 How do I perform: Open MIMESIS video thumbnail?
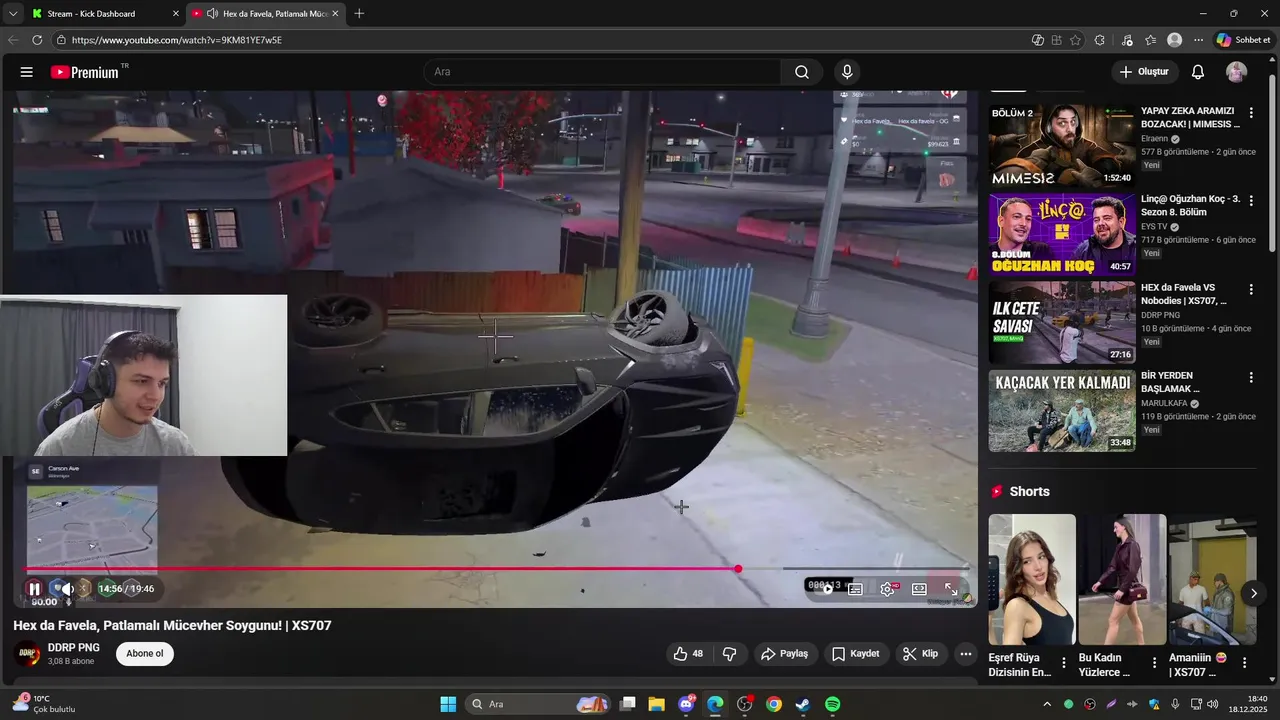coord(1062,146)
